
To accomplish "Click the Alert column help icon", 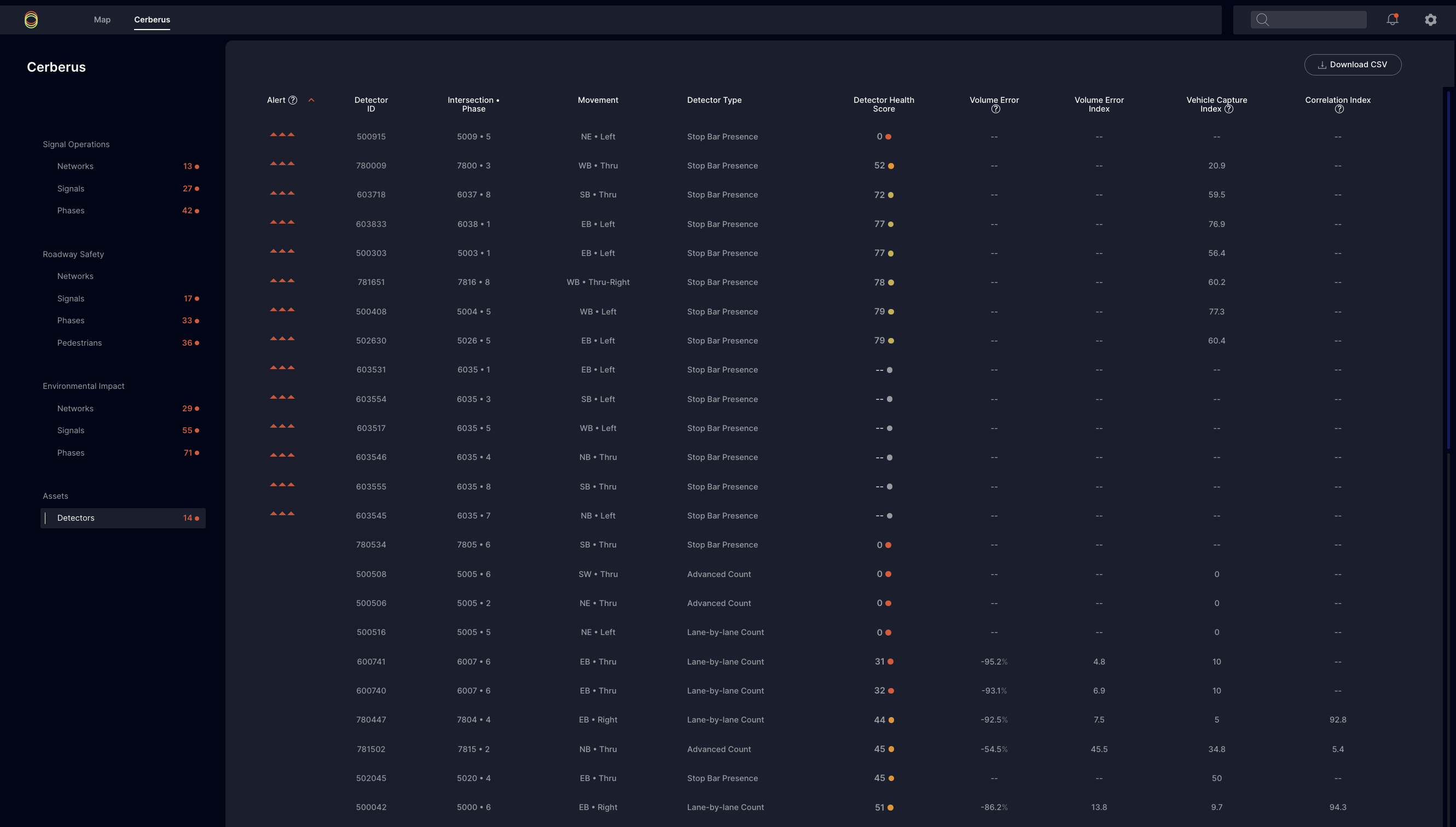I will coord(293,101).
